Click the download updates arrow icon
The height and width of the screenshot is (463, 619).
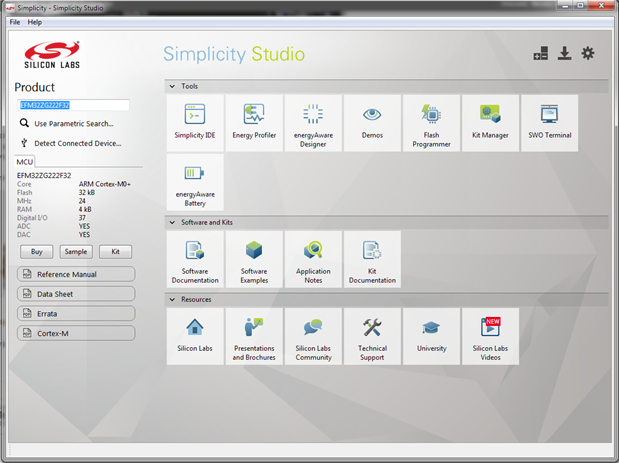click(x=565, y=53)
